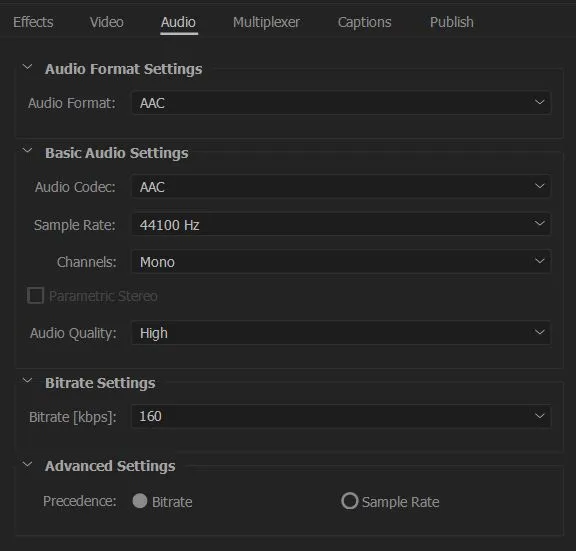576x551 pixels.
Task: Click the Bitrate [kbps] label
Action: 73,417
